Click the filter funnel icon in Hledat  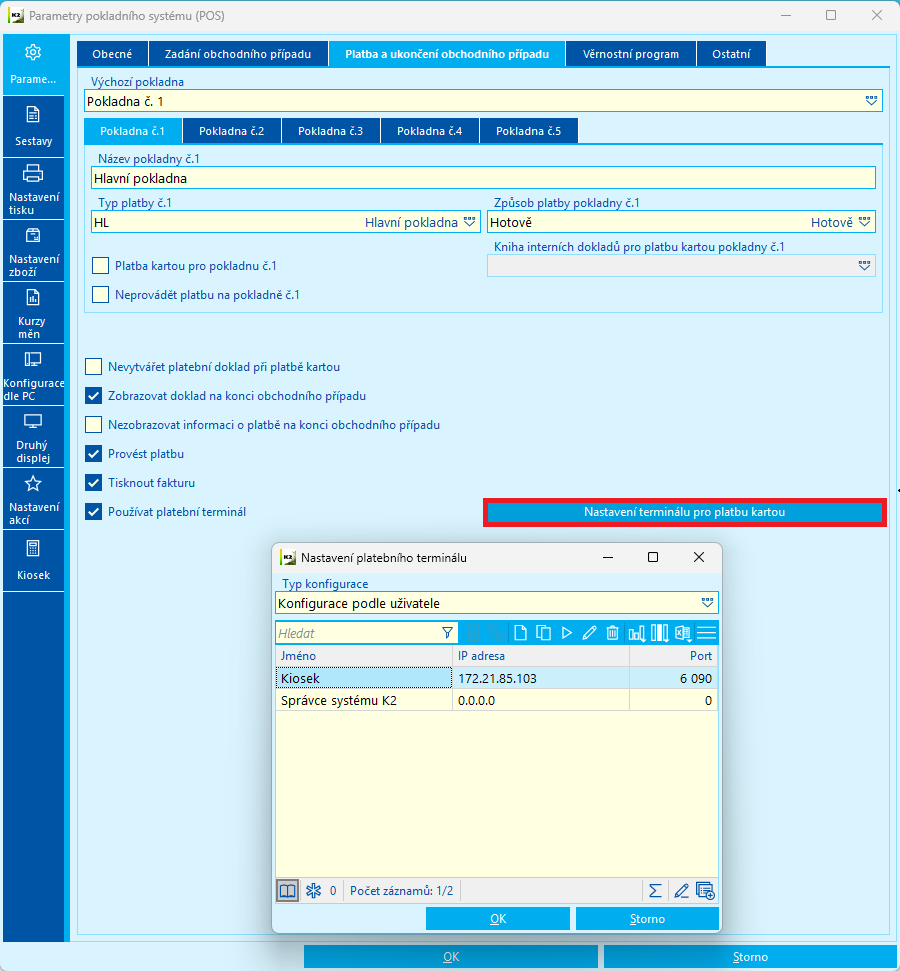[x=447, y=633]
